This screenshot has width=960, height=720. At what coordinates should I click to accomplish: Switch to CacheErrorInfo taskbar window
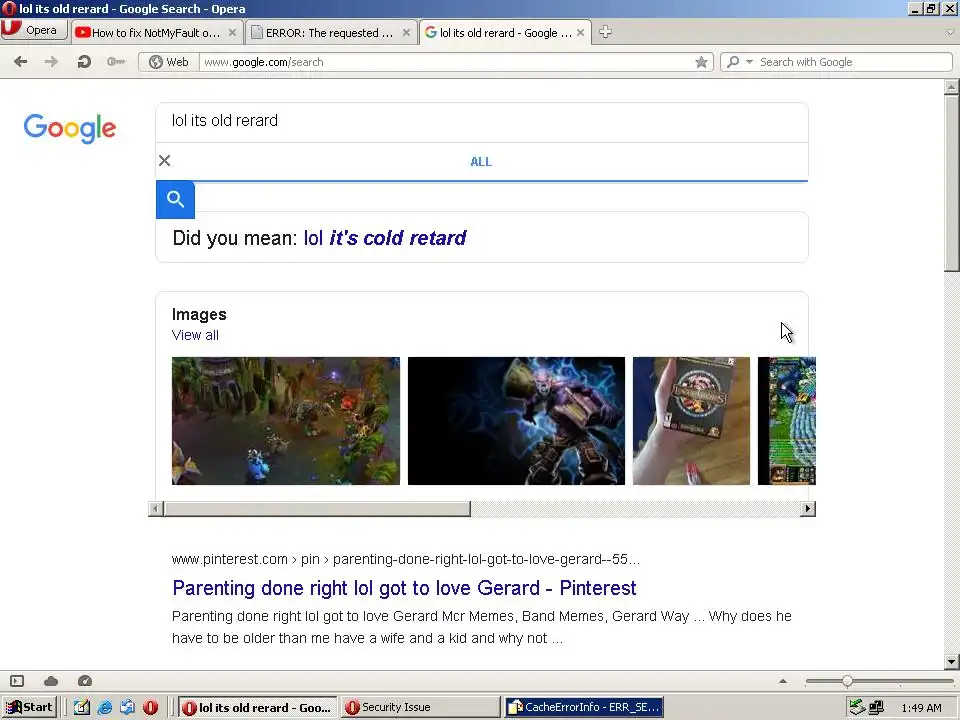(584, 707)
